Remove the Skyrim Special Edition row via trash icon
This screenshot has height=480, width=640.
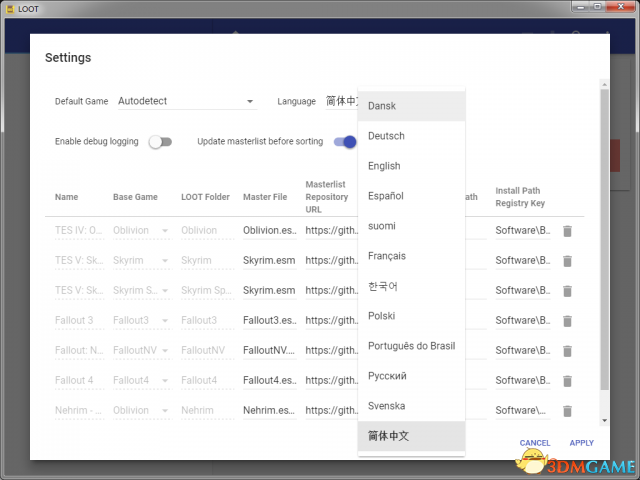pos(567,291)
